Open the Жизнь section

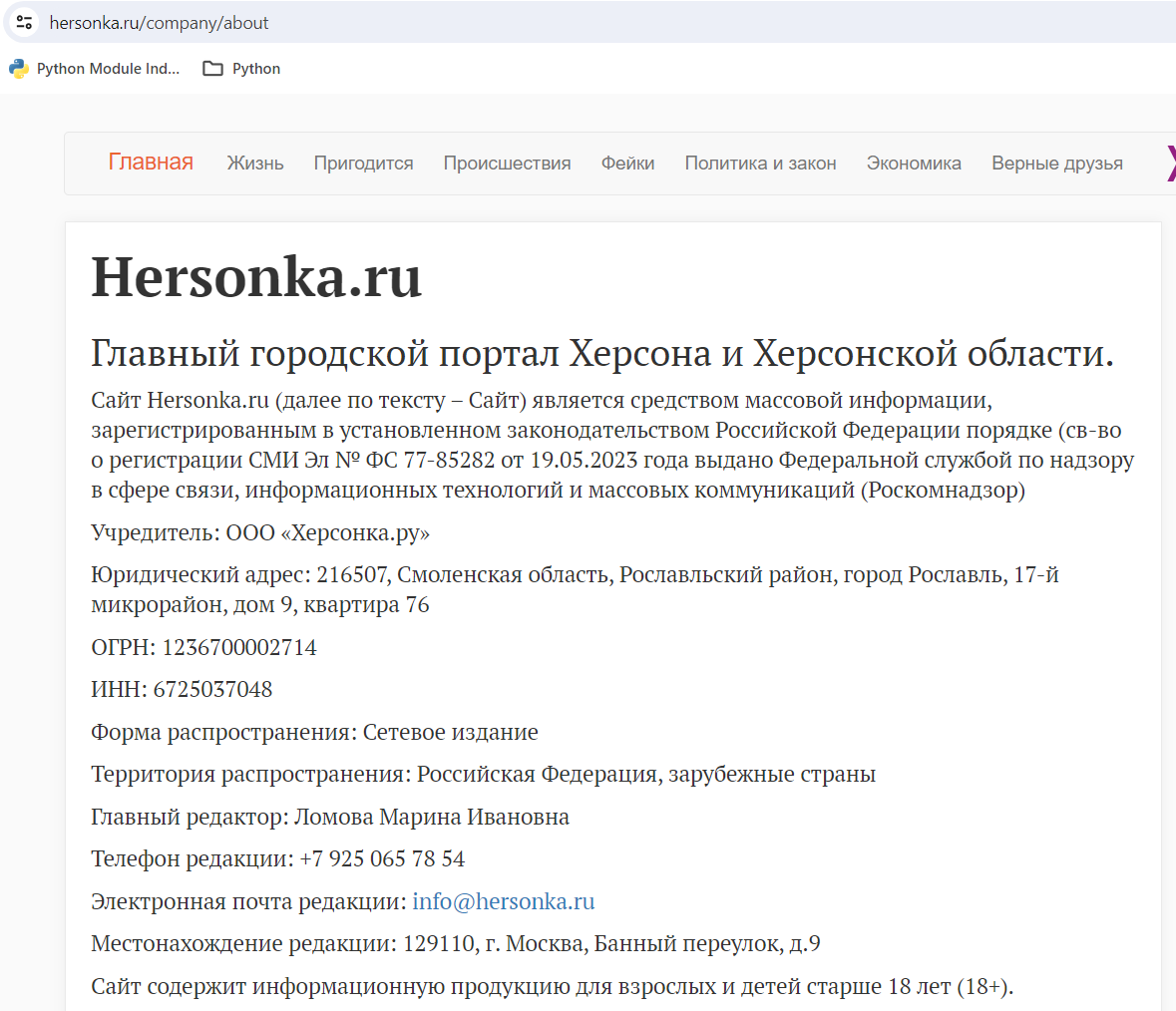point(255,164)
